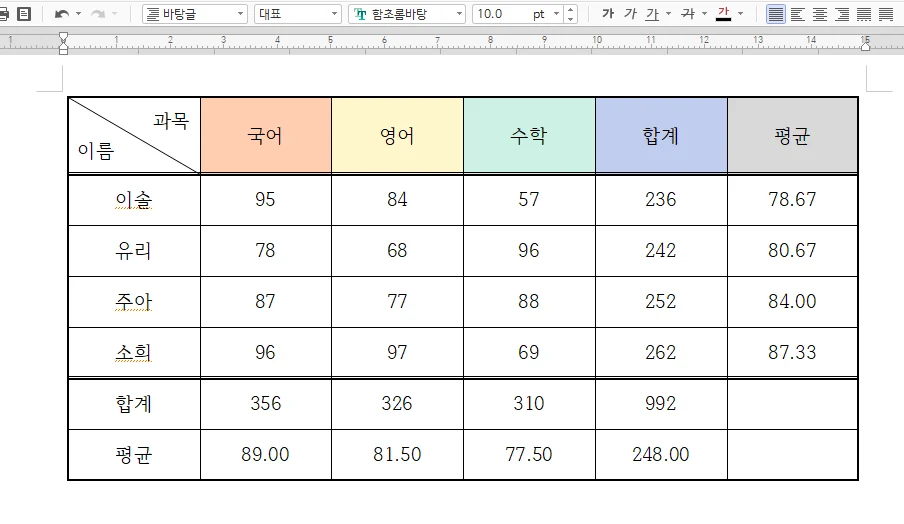Increase font size with up stepper

click(x=570, y=9)
